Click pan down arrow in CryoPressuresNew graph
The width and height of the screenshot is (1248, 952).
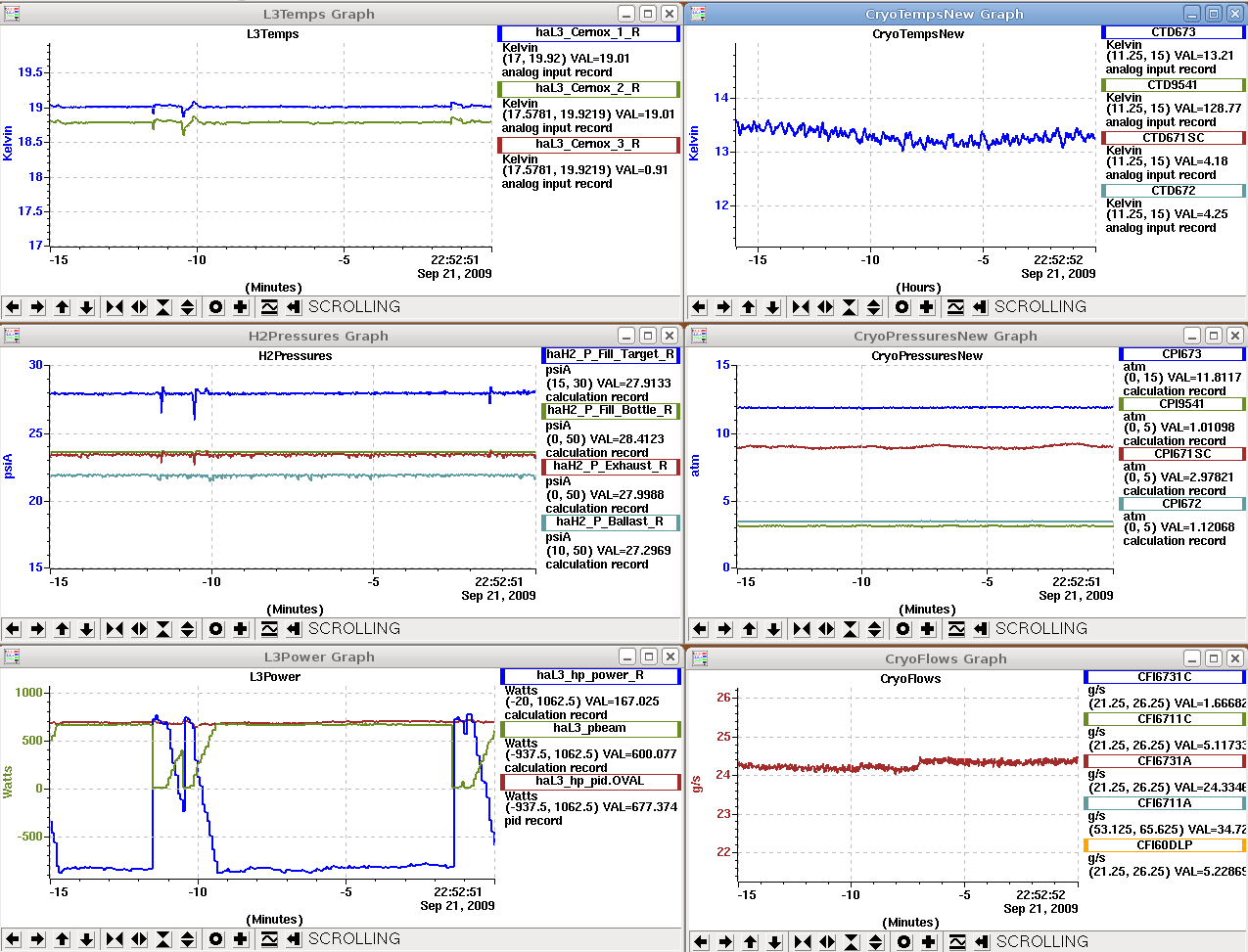click(x=773, y=629)
